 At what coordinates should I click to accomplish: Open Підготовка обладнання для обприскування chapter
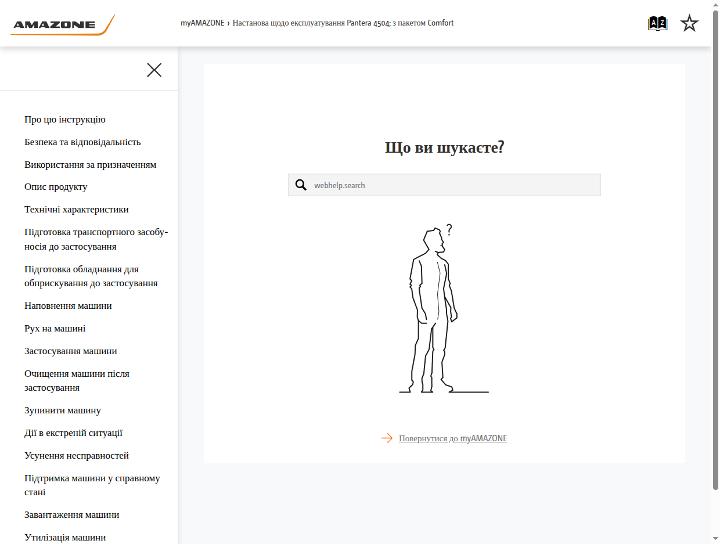(x=91, y=276)
